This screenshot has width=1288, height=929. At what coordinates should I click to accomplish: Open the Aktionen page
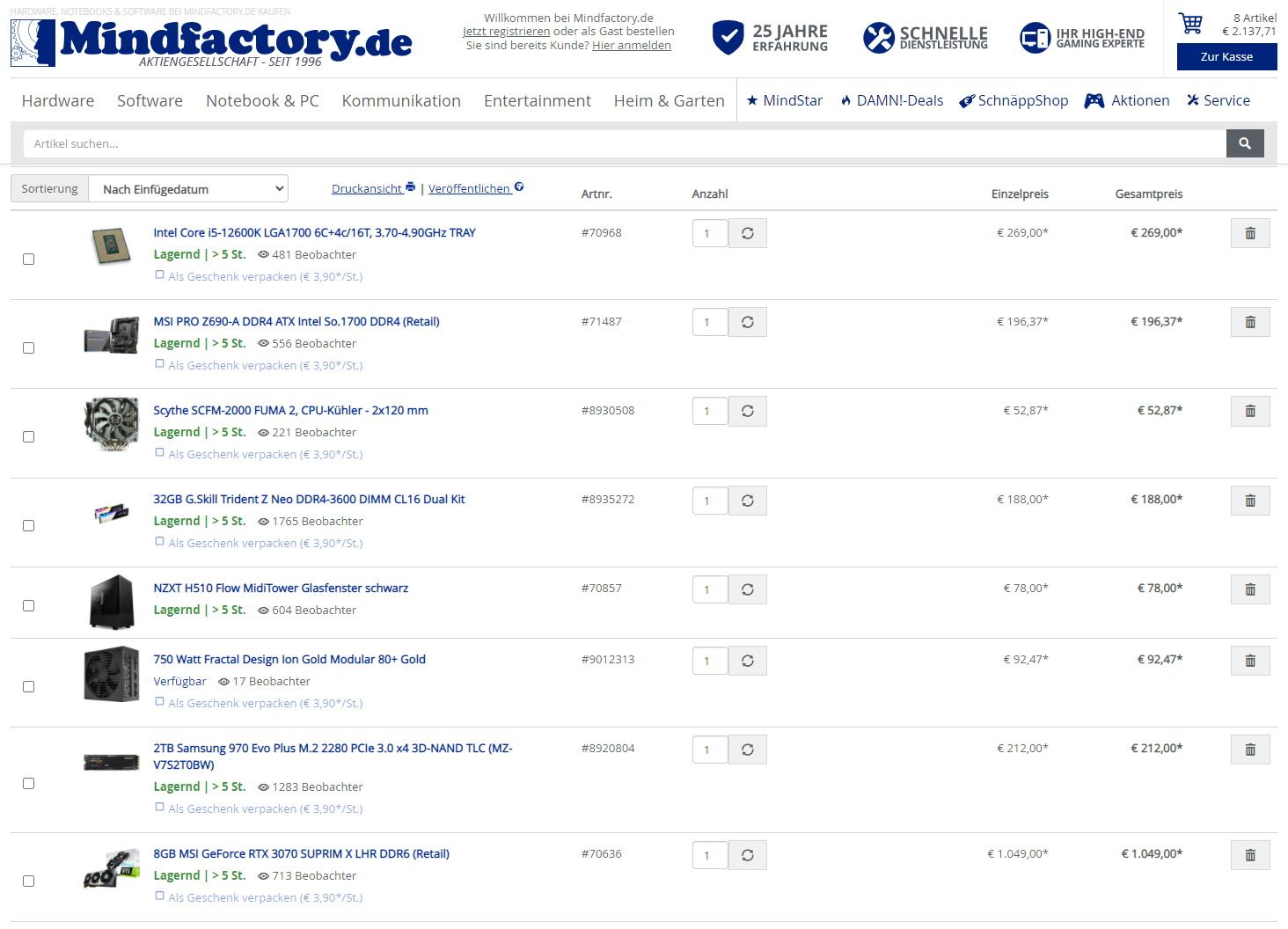pyautogui.click(x=1127, y=100)
